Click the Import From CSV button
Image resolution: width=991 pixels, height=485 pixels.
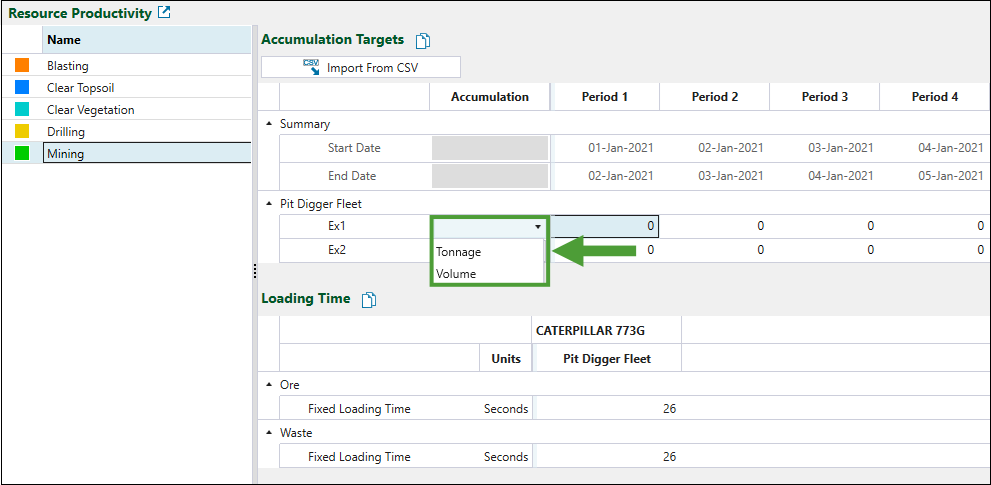pos(361,68)
